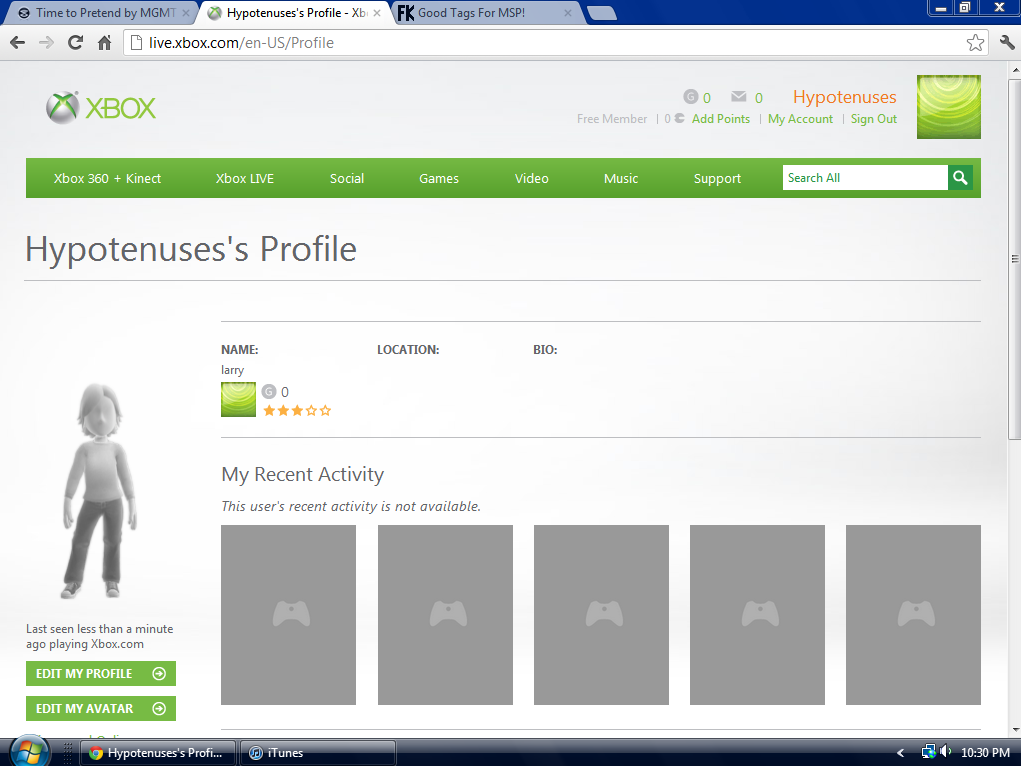This screenshot has height=766, width=1021.
Task: Bookmark this page with the star icon
Action: (975, 43)
